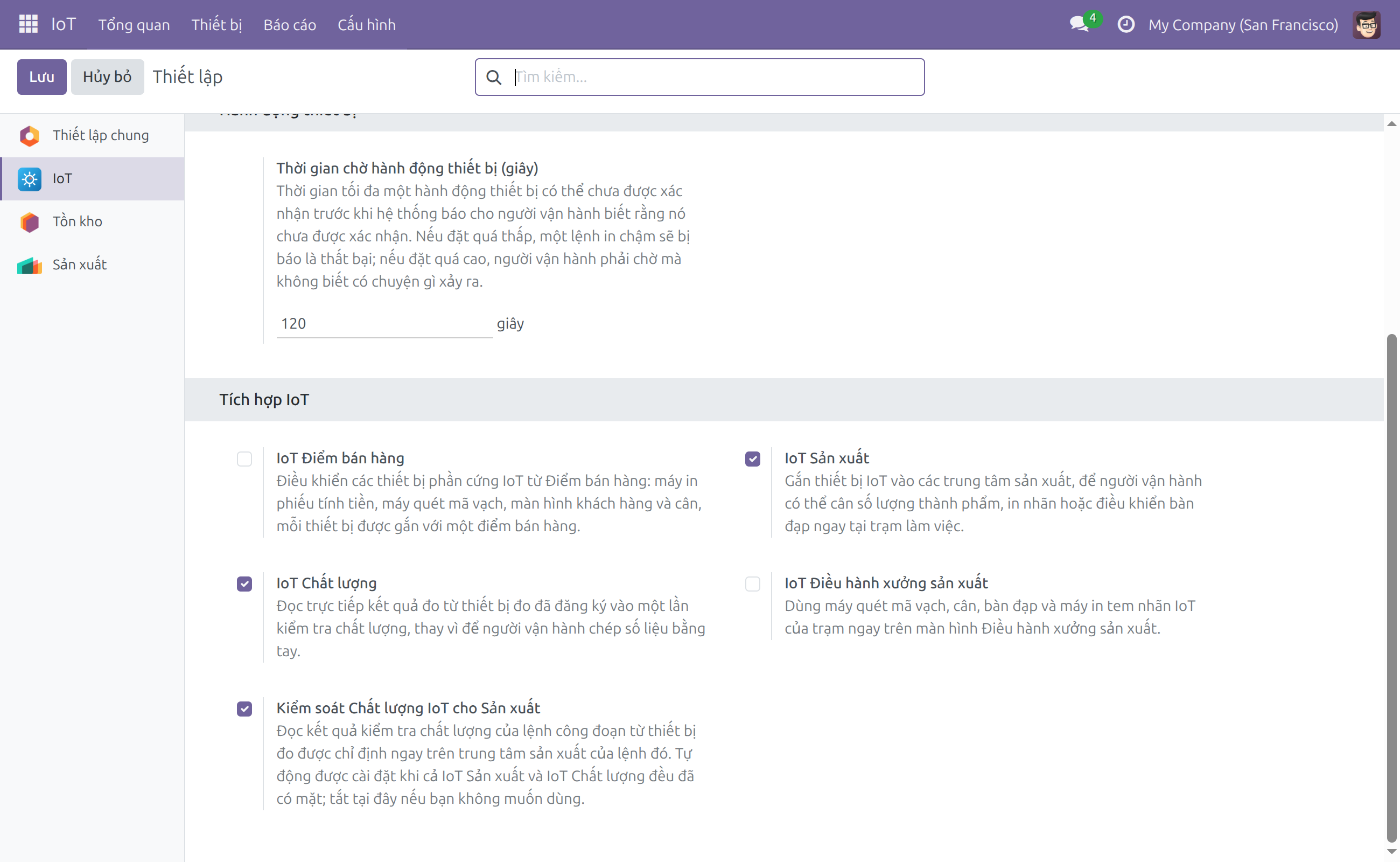This screenshot has width=1400, height=862.
Task: Click the 120 giây timeout input field
Action: point(384,324)
